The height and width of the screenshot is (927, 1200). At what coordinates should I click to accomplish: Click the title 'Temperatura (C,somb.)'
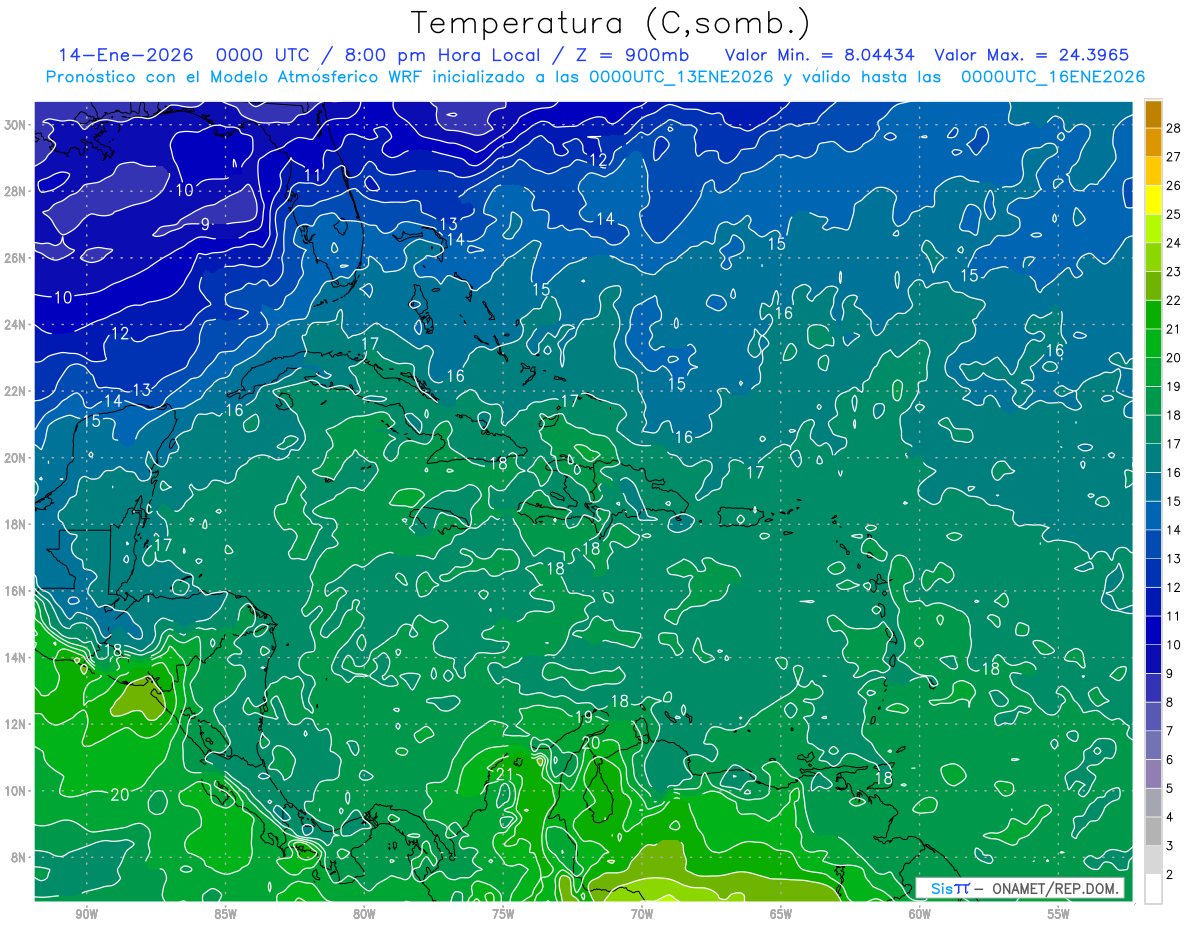[x=611, y=23]
